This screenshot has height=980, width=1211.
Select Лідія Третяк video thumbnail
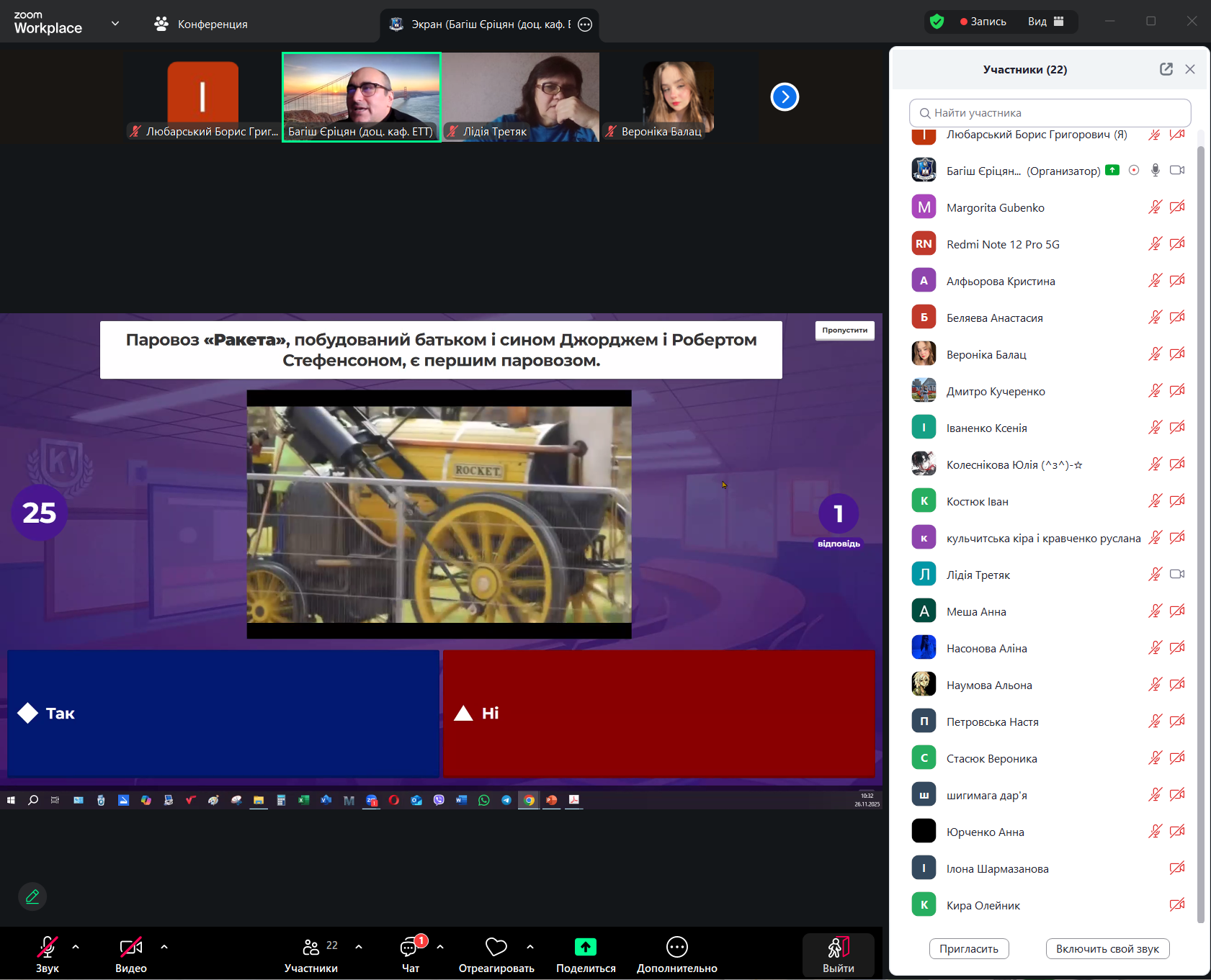(x=521, y=97)
